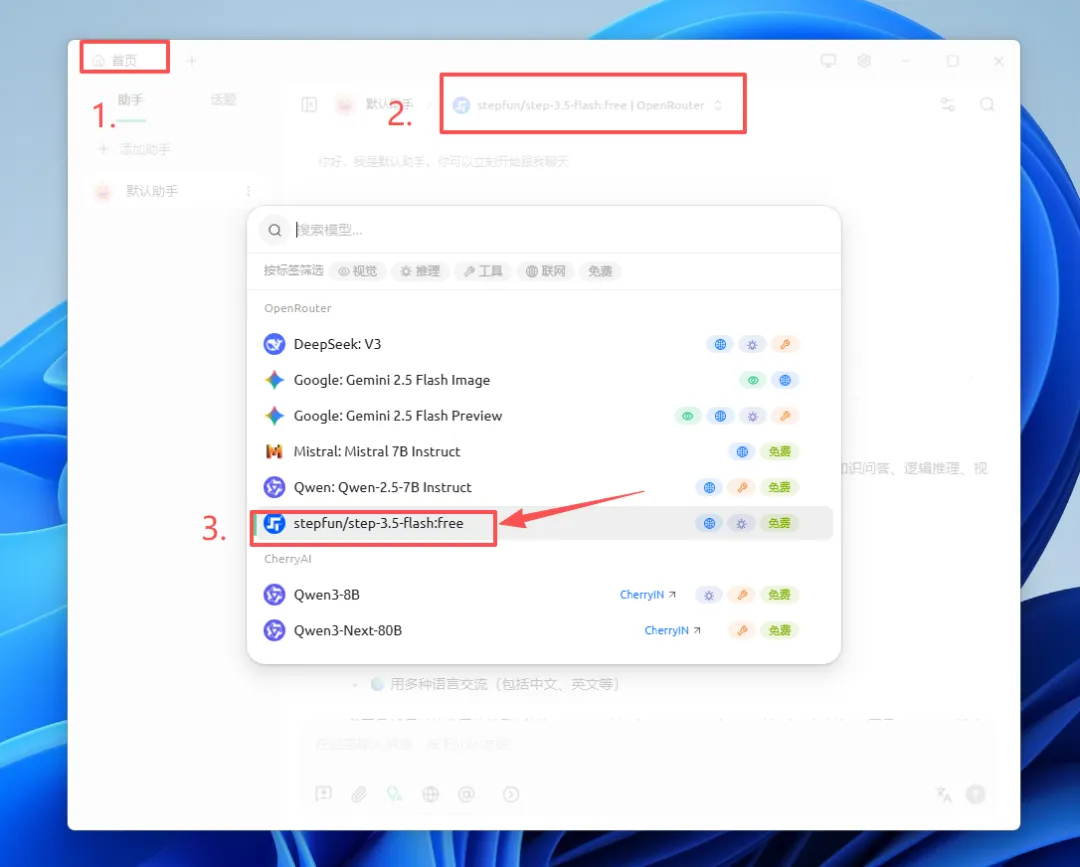Toggle the thinking lightbulb icon
The image size is (1080, 867).
pos(395,794)
